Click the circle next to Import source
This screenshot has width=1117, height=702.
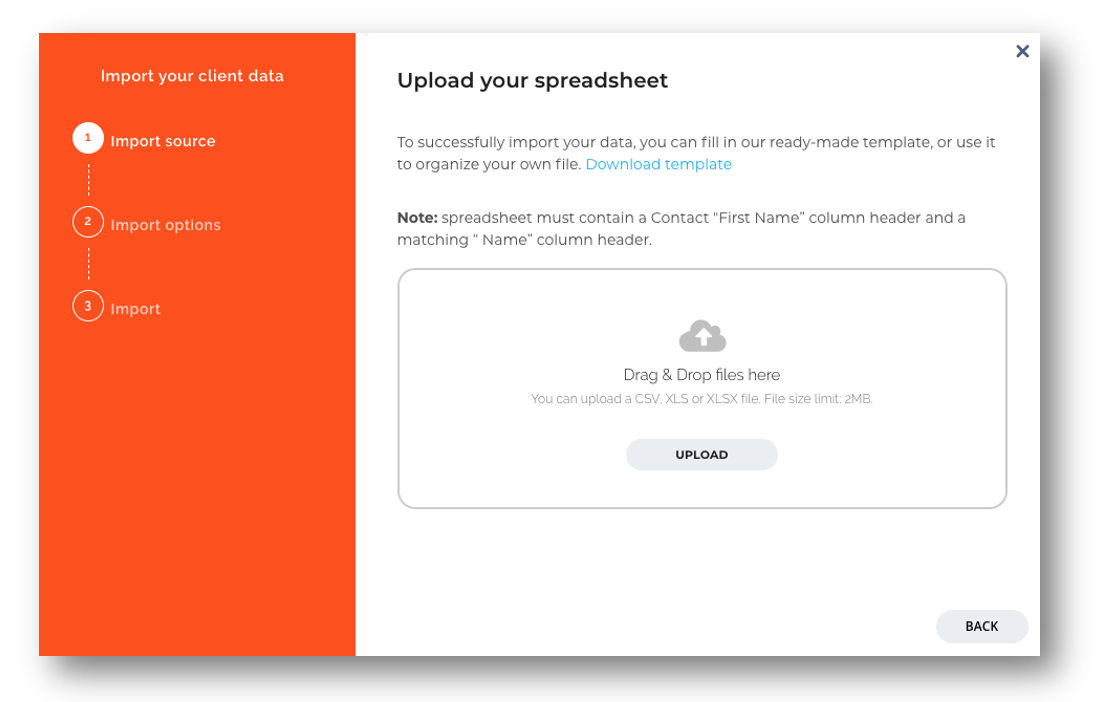[x=88, y=138]
